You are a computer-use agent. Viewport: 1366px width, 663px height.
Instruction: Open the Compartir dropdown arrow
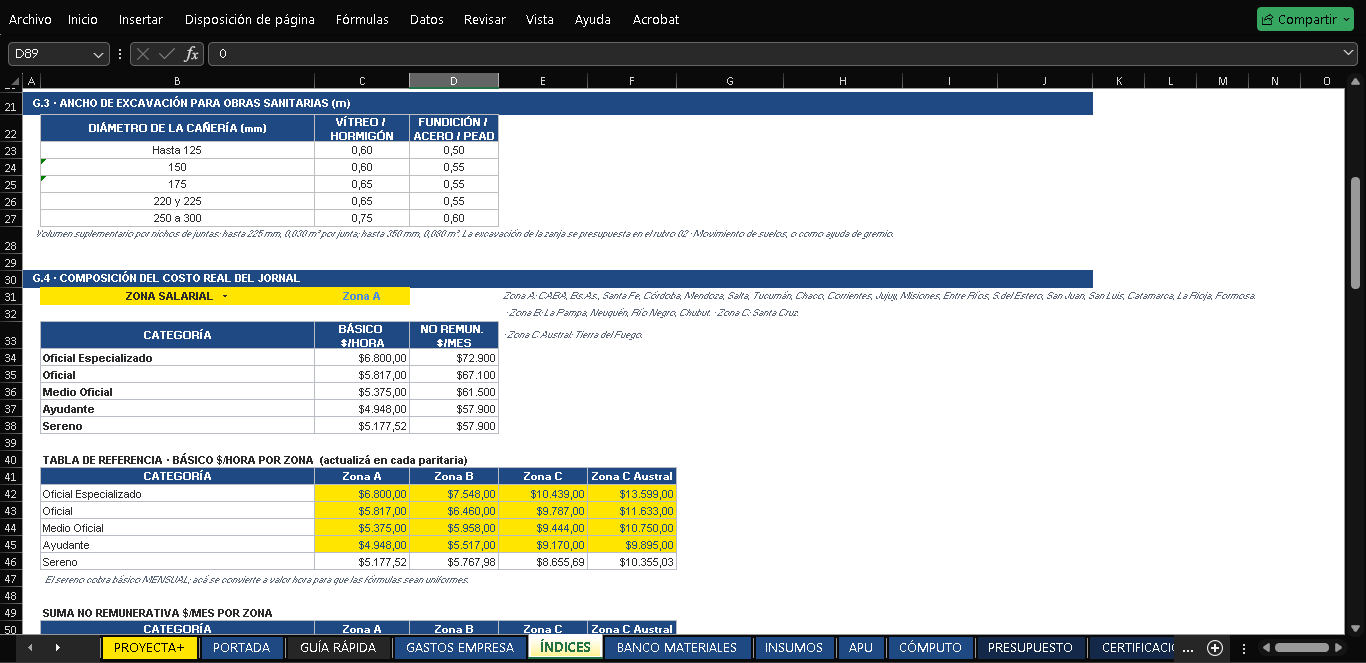tap(1346, 19)
